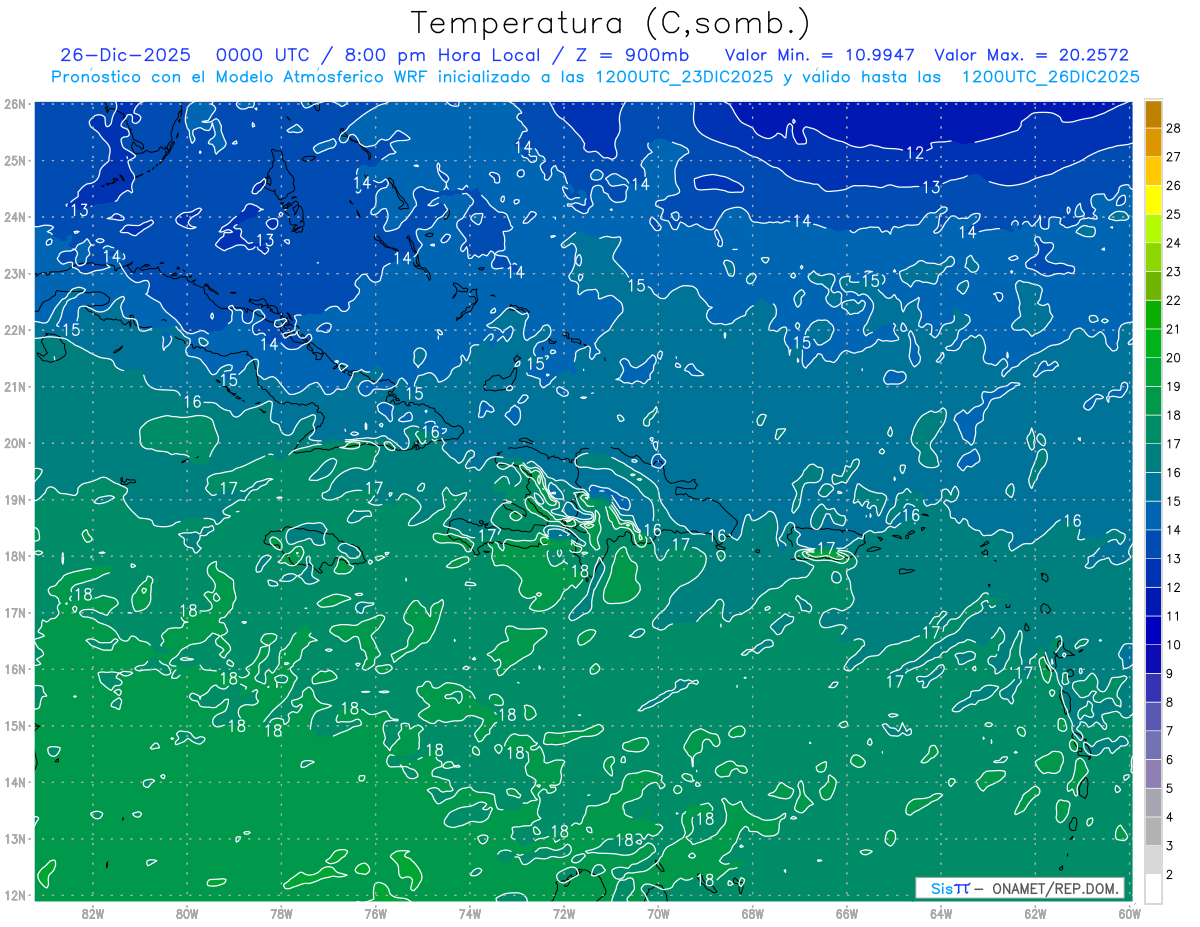Click the 80W longitude axis label
Image resolution: width=1200 pixels, height=927 pixels.
187,913
